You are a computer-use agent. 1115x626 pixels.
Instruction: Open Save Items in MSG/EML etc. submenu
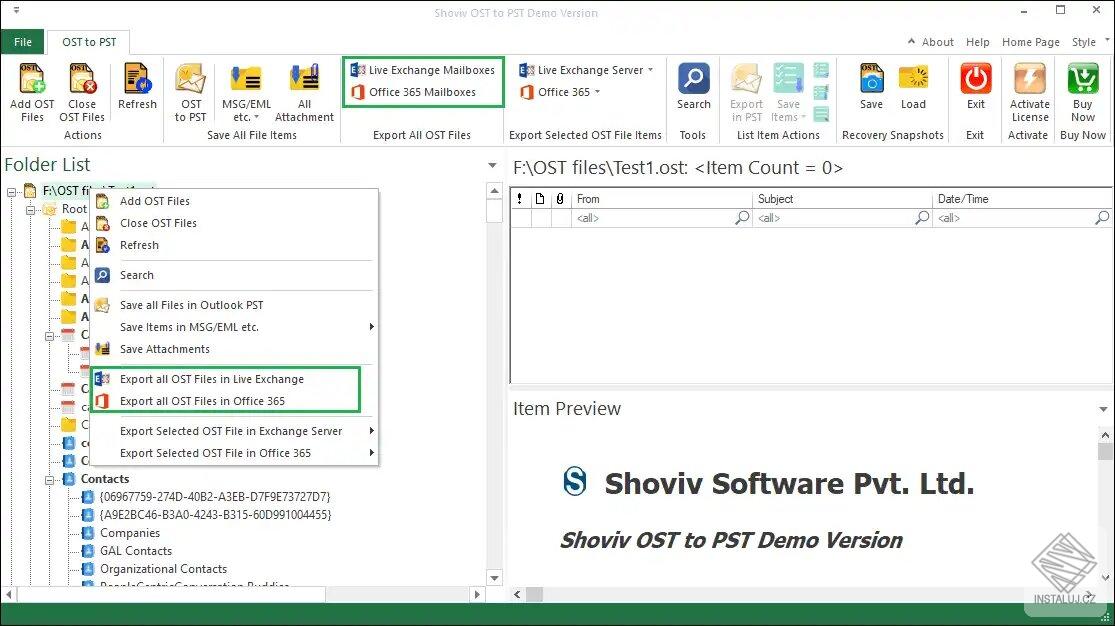(233, 327)
